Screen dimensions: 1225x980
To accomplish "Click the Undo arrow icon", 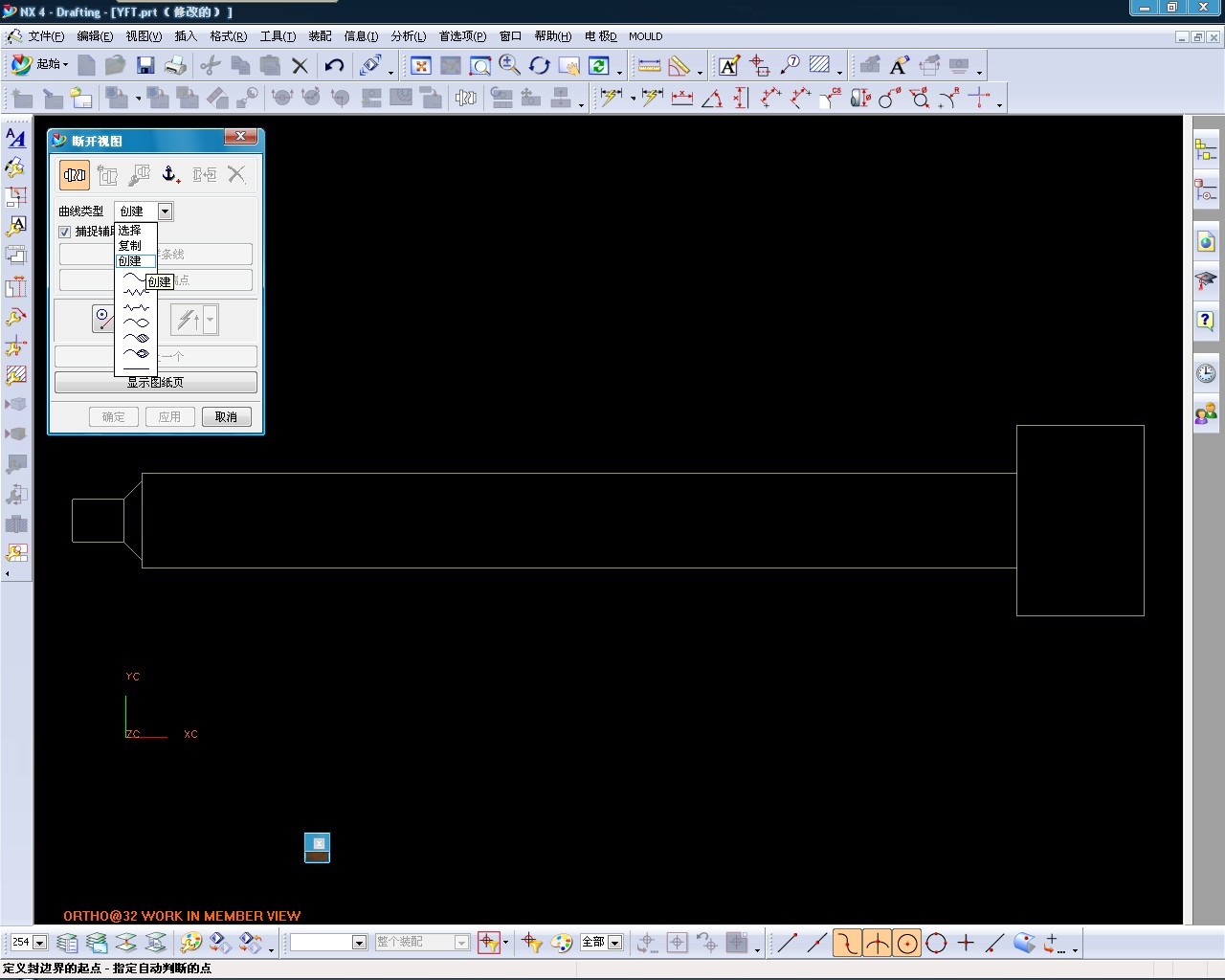I will pos(334,65).
